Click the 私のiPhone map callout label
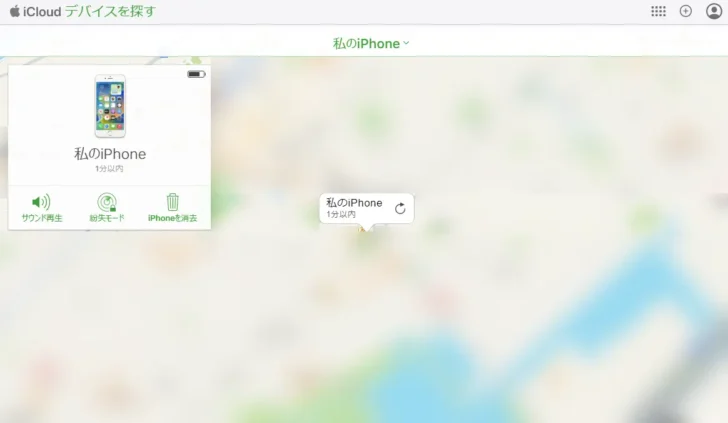 (354, 203)
